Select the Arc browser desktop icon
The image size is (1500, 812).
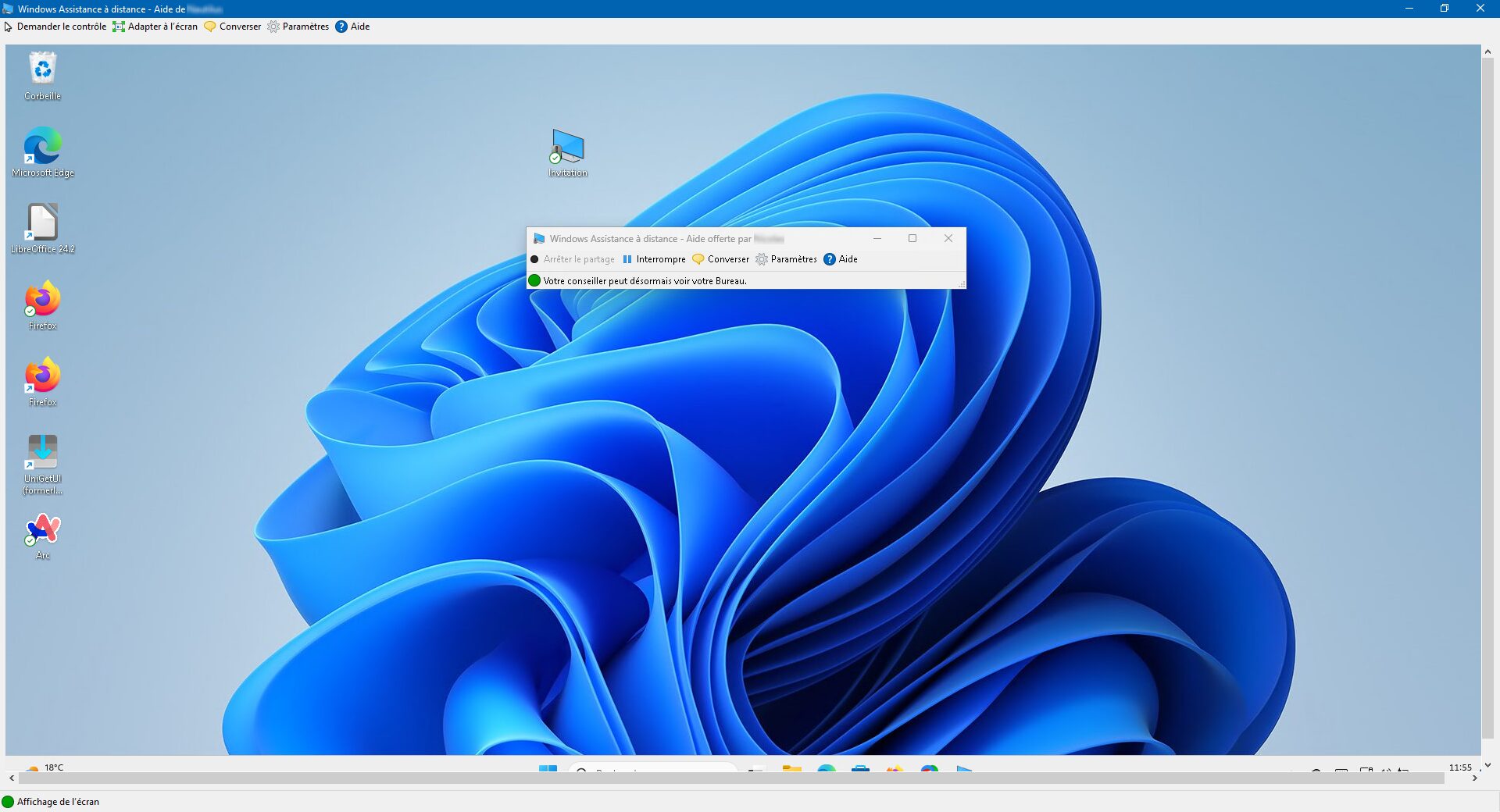point(43,536)
